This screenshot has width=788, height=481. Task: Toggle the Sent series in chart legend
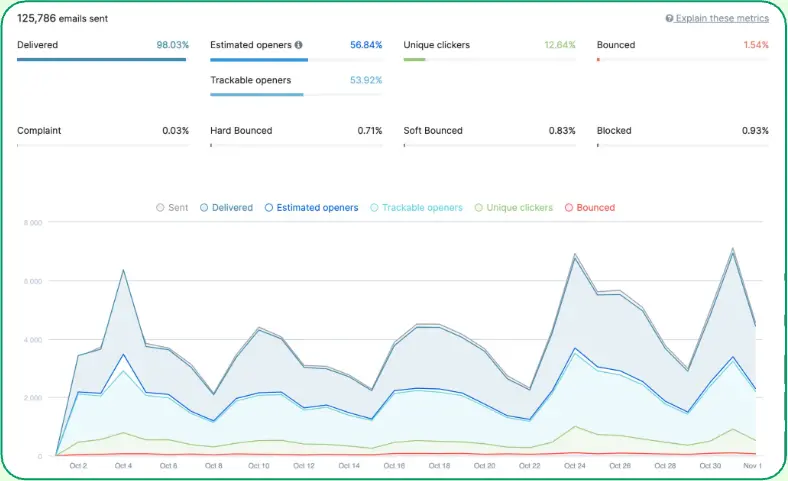pyautogui.click(x=172, y=208)
